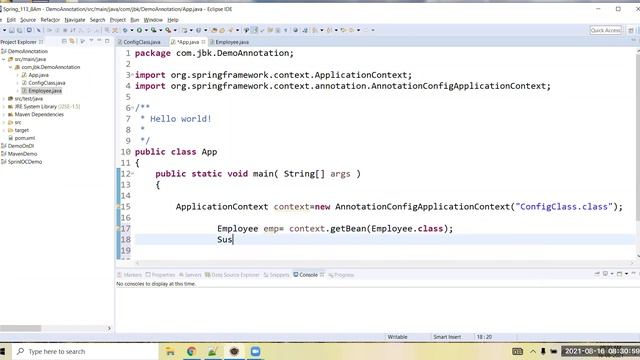Collapse all in Project Explorer toolbar
The image size is (640, 360).
[x=64, y=41]
